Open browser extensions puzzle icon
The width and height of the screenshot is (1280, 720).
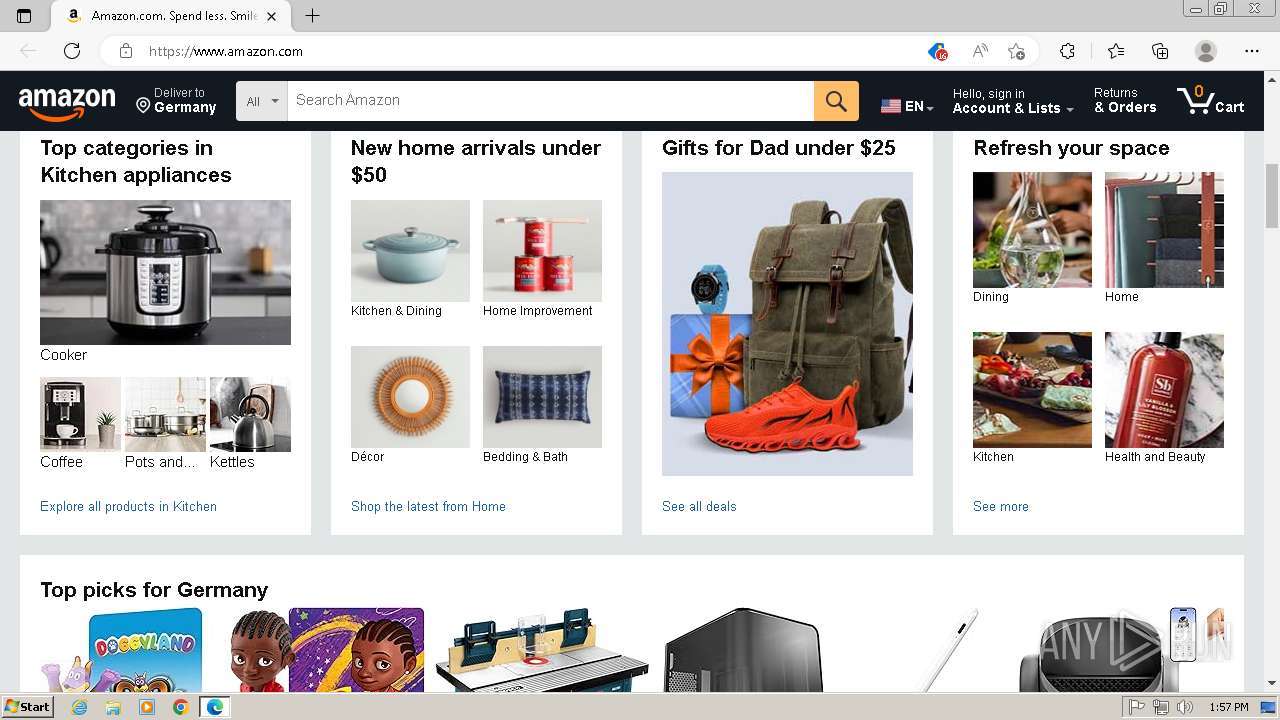point(1067,51)
